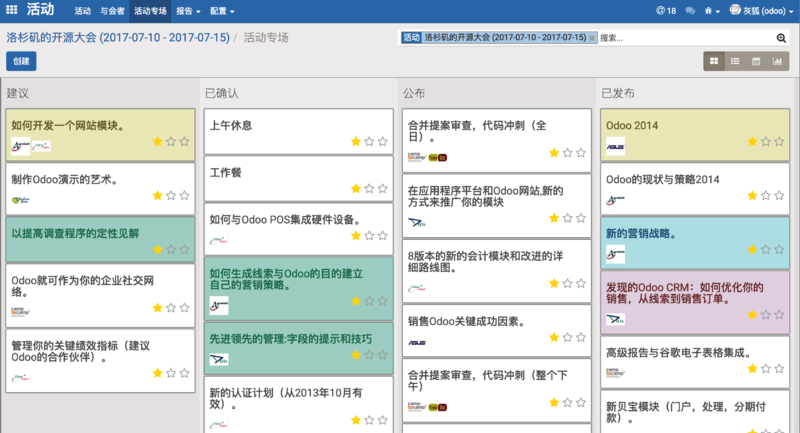
Task: Click the ASUS logo on Odoo 2014 card
Action: click(615, 146)
